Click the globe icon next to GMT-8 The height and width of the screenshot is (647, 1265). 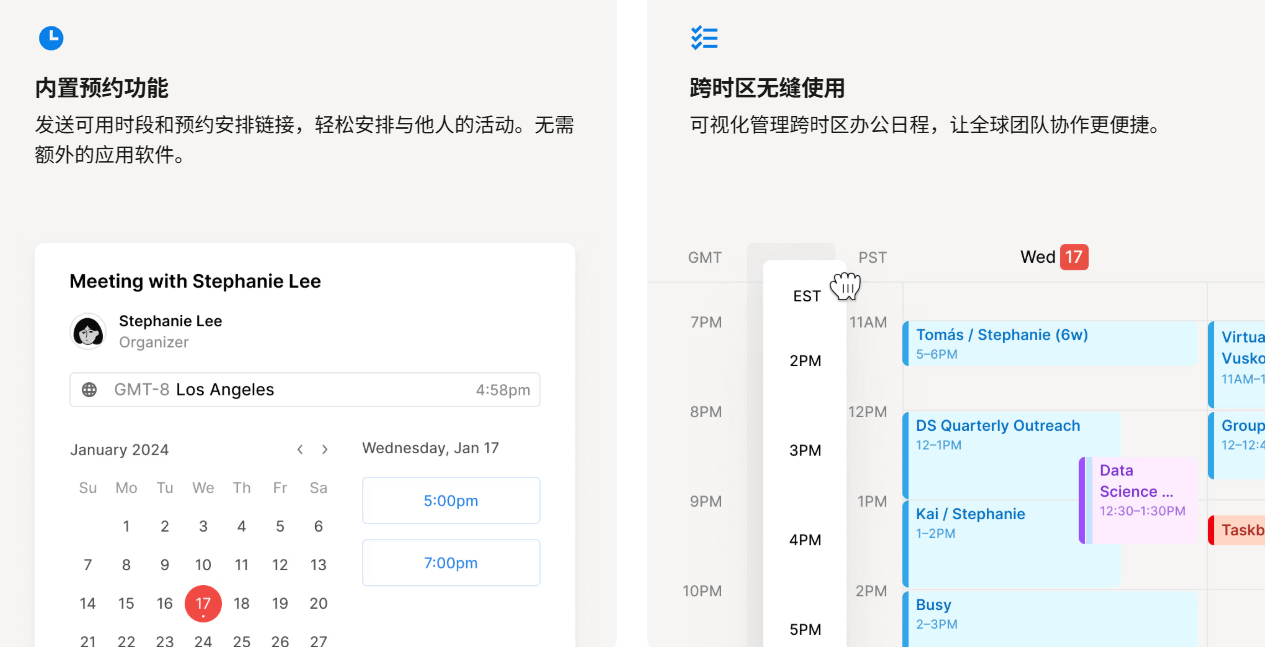(x=88, y=390)
